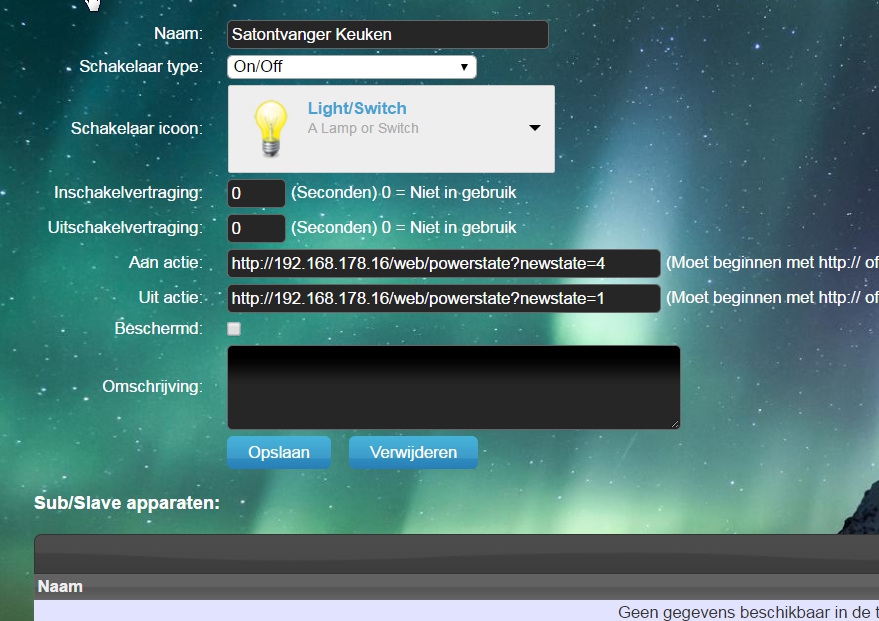Click inside the Omschrijving text area
This screenshot has width=879, height=621.
pyautogui.click(x=454, y=387)
